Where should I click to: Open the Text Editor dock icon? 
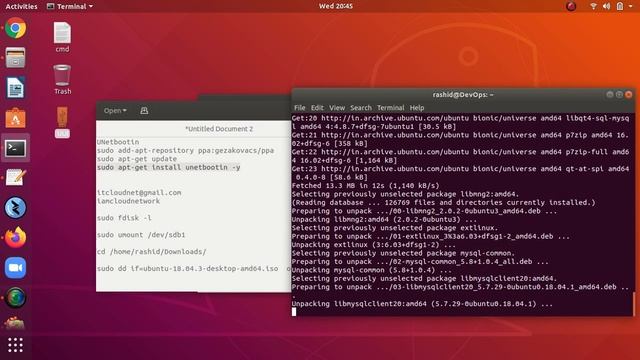16,178
